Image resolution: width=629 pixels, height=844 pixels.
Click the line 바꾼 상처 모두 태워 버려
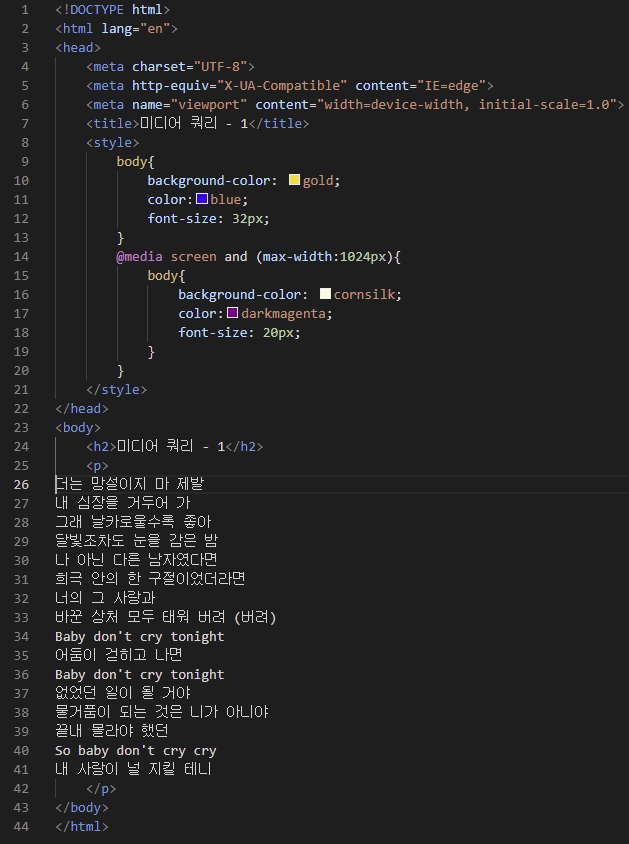[166, 617]
